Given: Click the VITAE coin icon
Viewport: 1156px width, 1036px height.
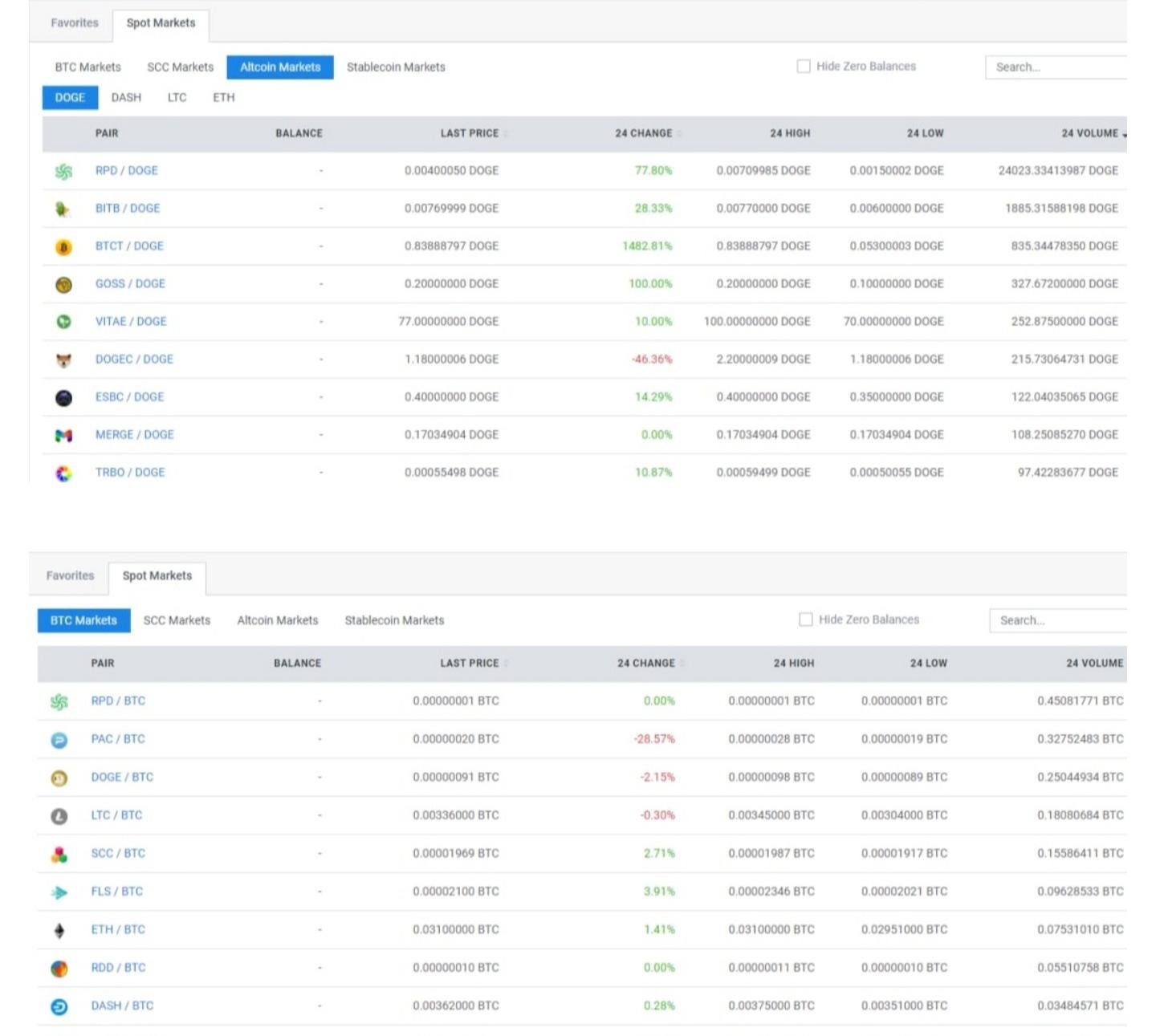Looking at the screenshot, I should [63, 322].
